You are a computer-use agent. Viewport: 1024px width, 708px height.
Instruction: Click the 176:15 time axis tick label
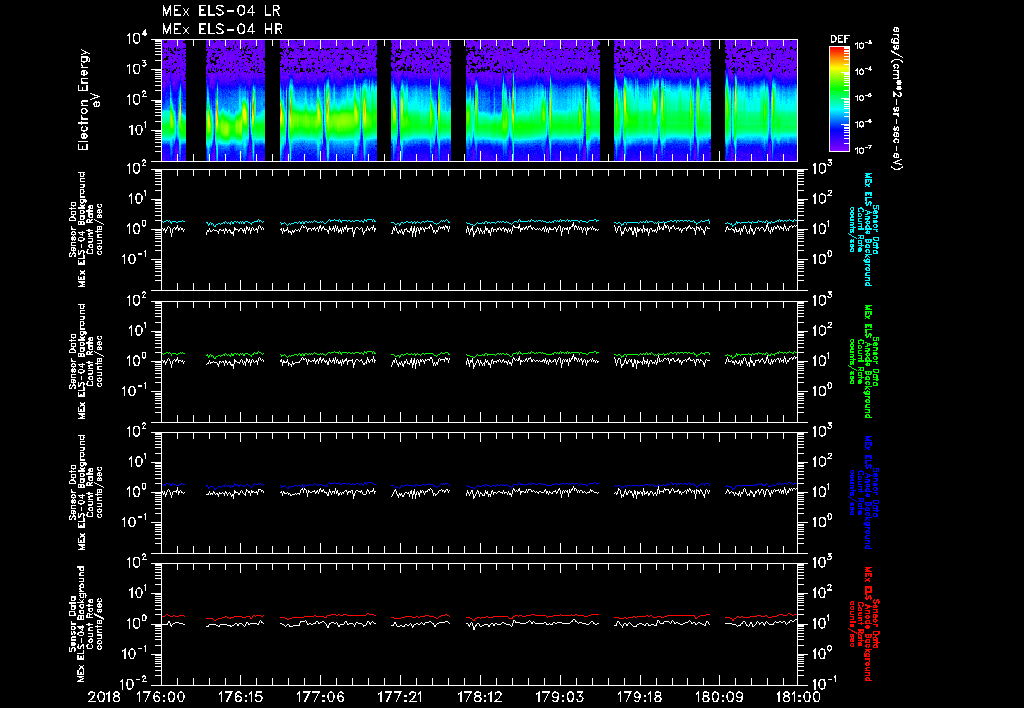pyautogui.click(x=241, y=696)
